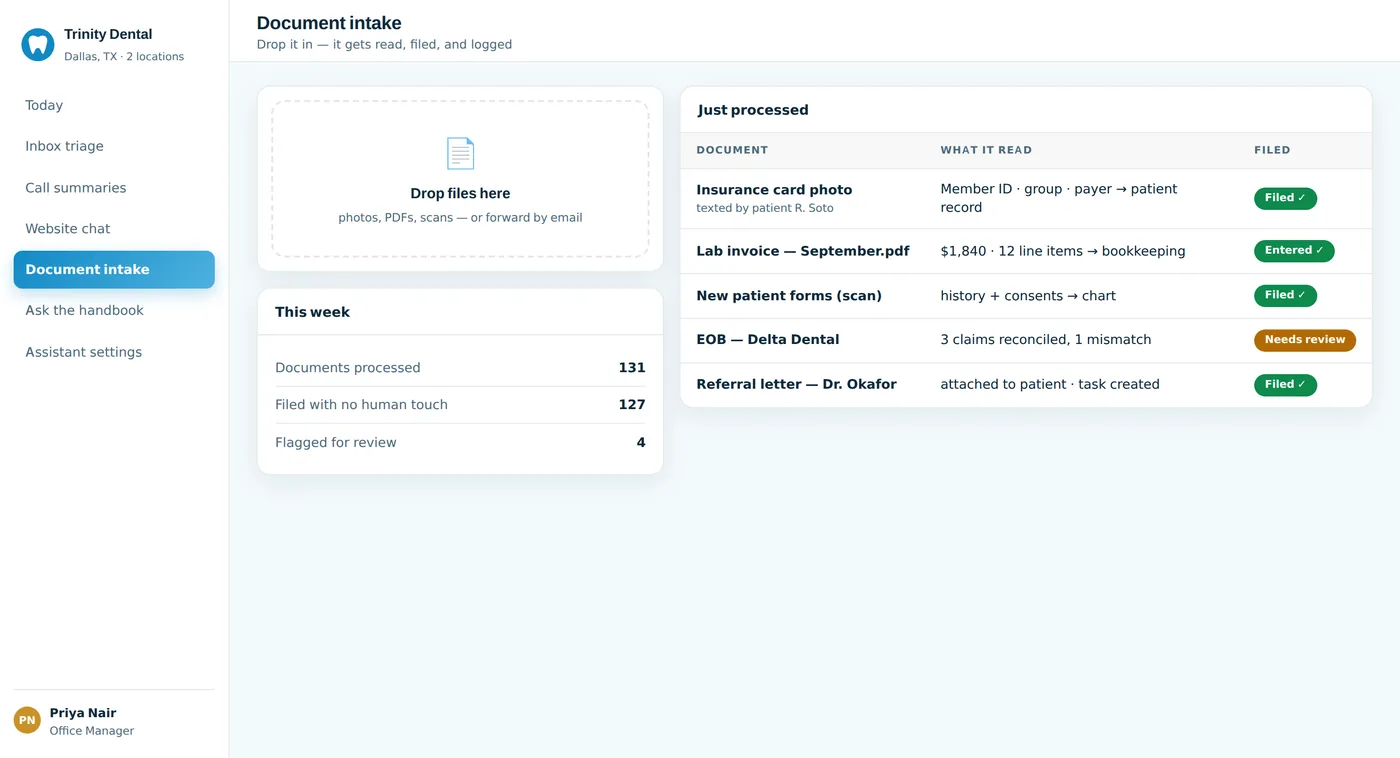Click "texted by patient R. Soto" subtext
Image resolution: width=1400 pixels, height=758 pixels.
coord(765,208)
